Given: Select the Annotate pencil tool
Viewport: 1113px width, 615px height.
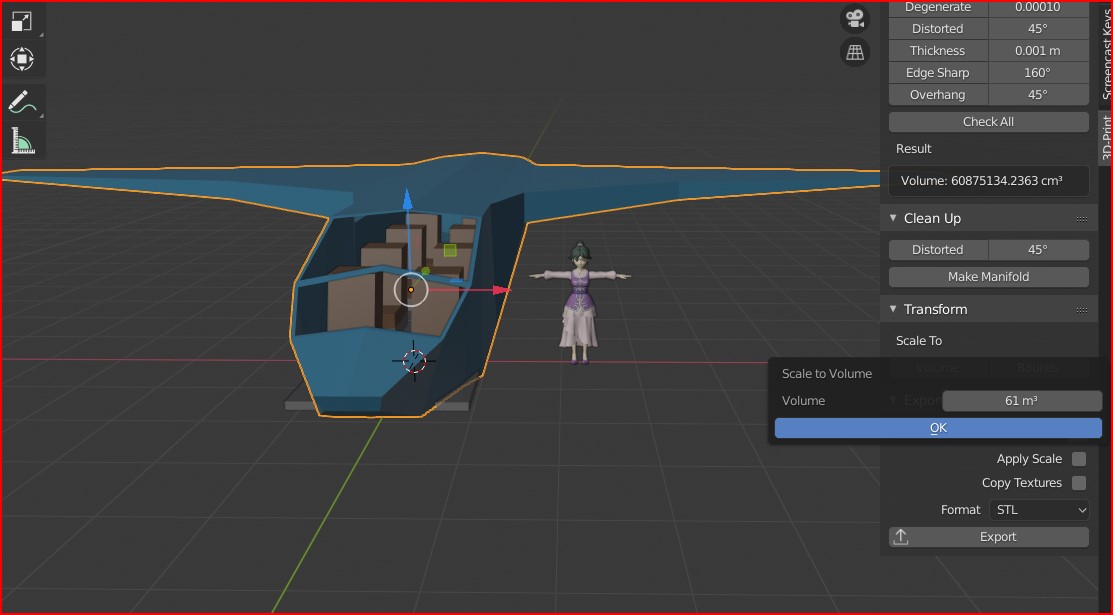Looking at the screenshot, I should point(21,102).
